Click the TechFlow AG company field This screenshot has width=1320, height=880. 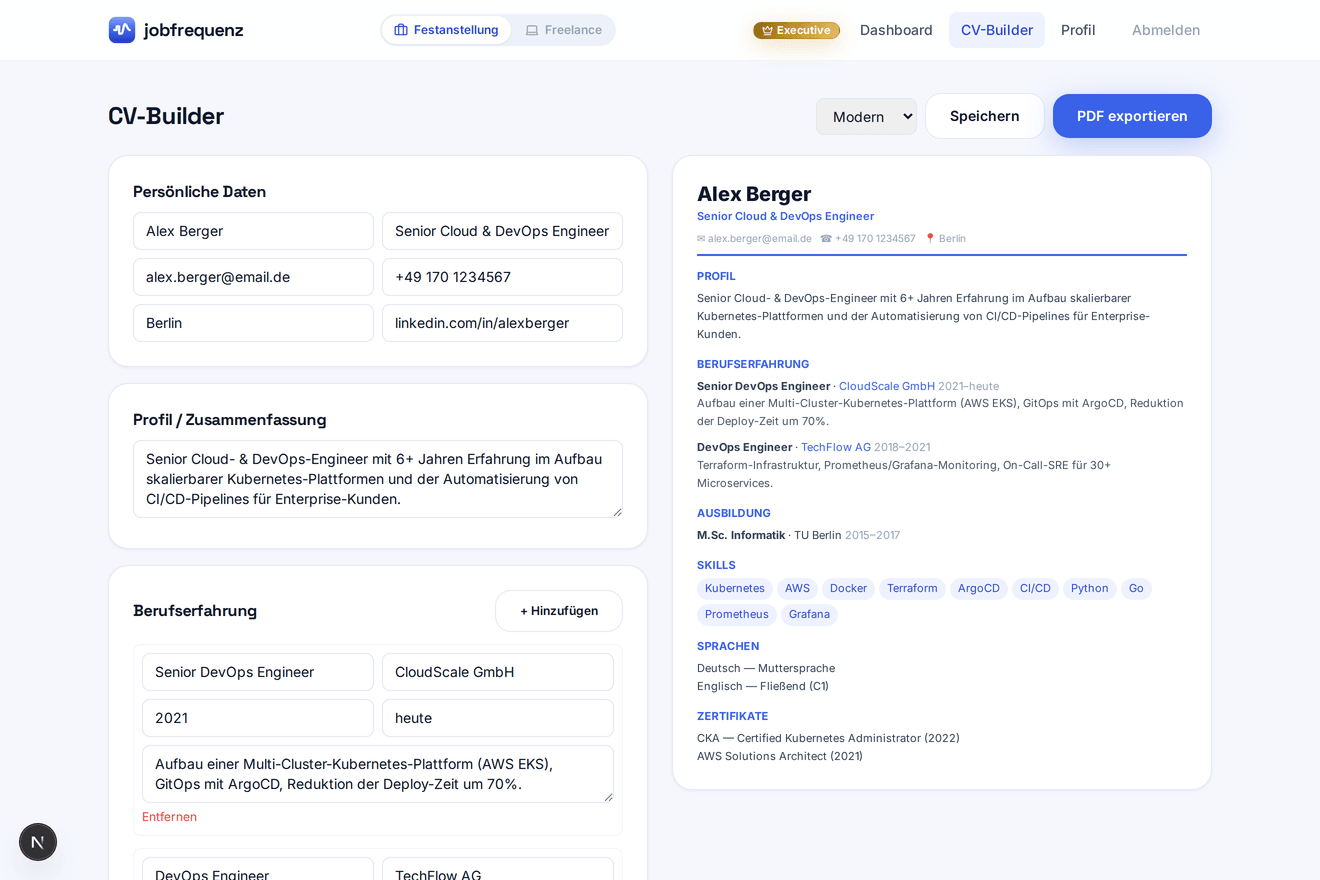click(498, 868)
